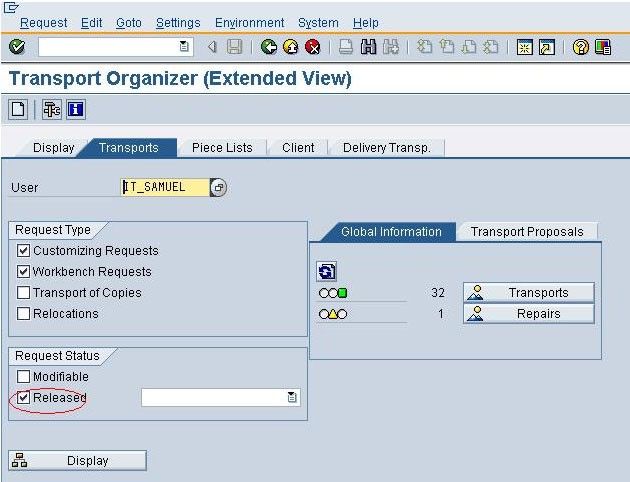Click the green Back arrow icon
Viewport: 630px width, 482px height.
[x=268, y=47]
